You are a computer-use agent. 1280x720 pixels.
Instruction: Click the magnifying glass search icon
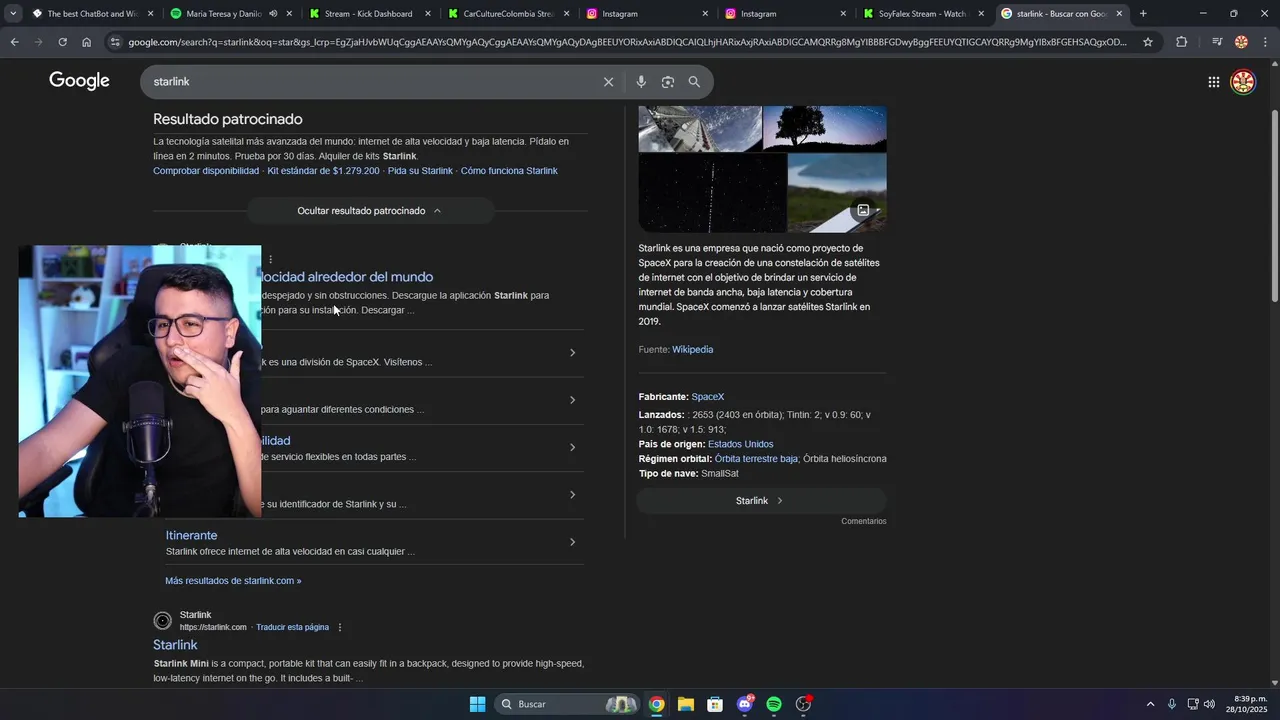coord(694,82)
